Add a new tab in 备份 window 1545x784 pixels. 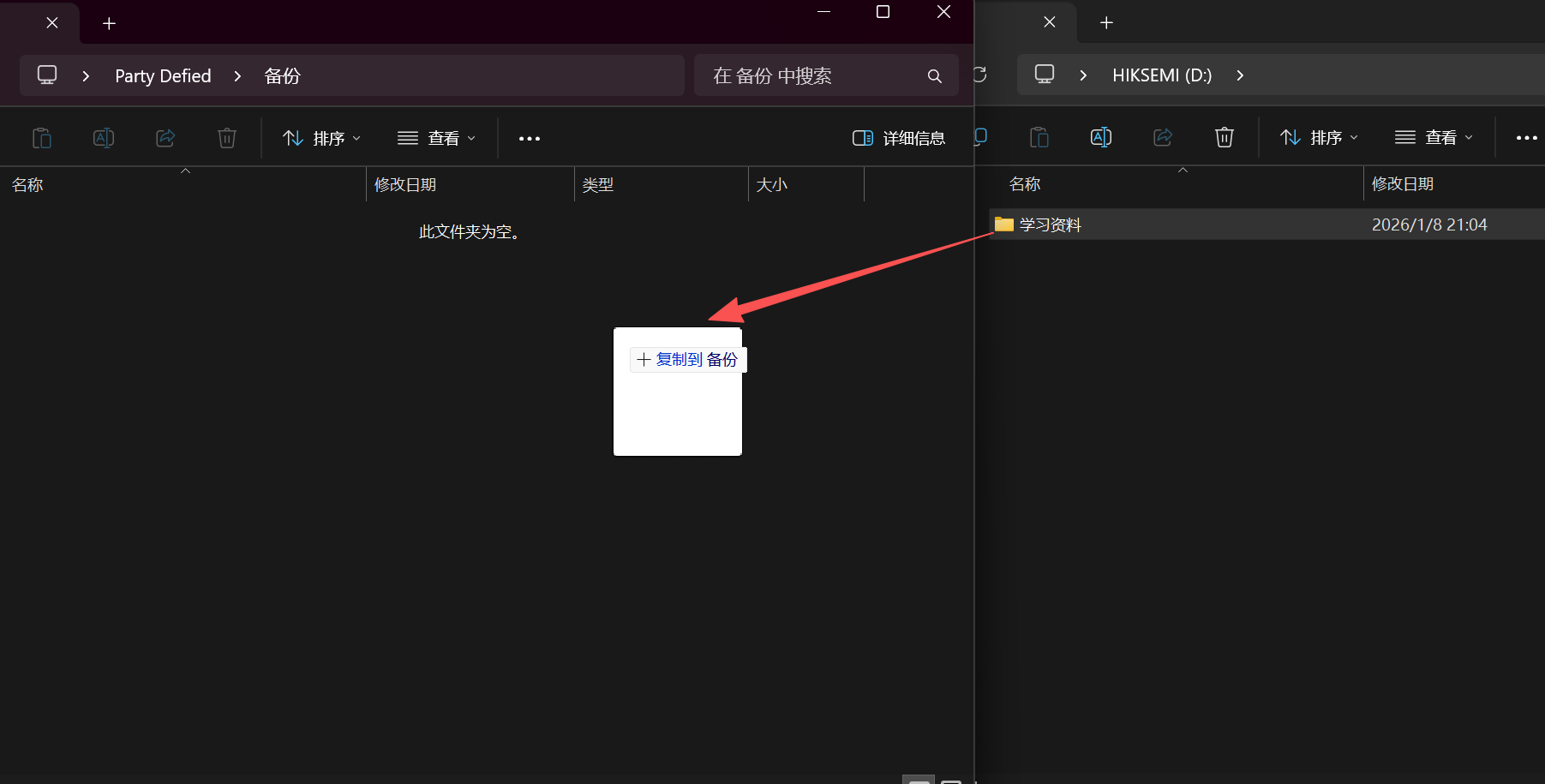click(109, 23)
